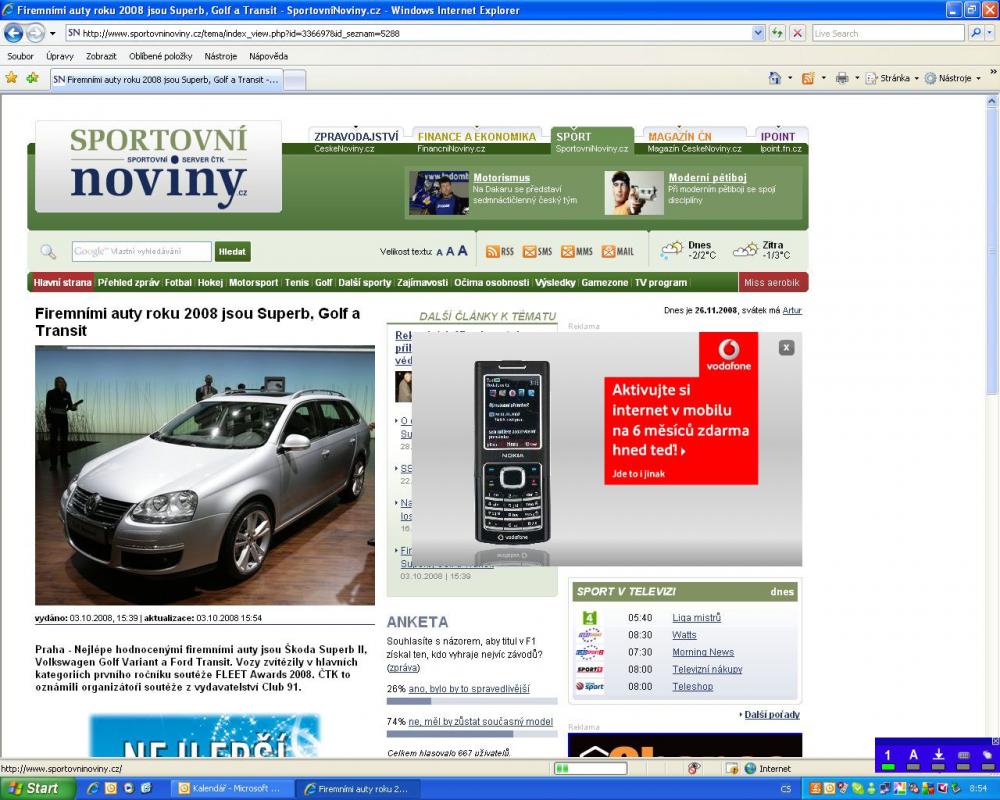Open the Nástroje command bar dropdown
The height and width of the screenshot is (800, 1000).
[x=952, y=78]
